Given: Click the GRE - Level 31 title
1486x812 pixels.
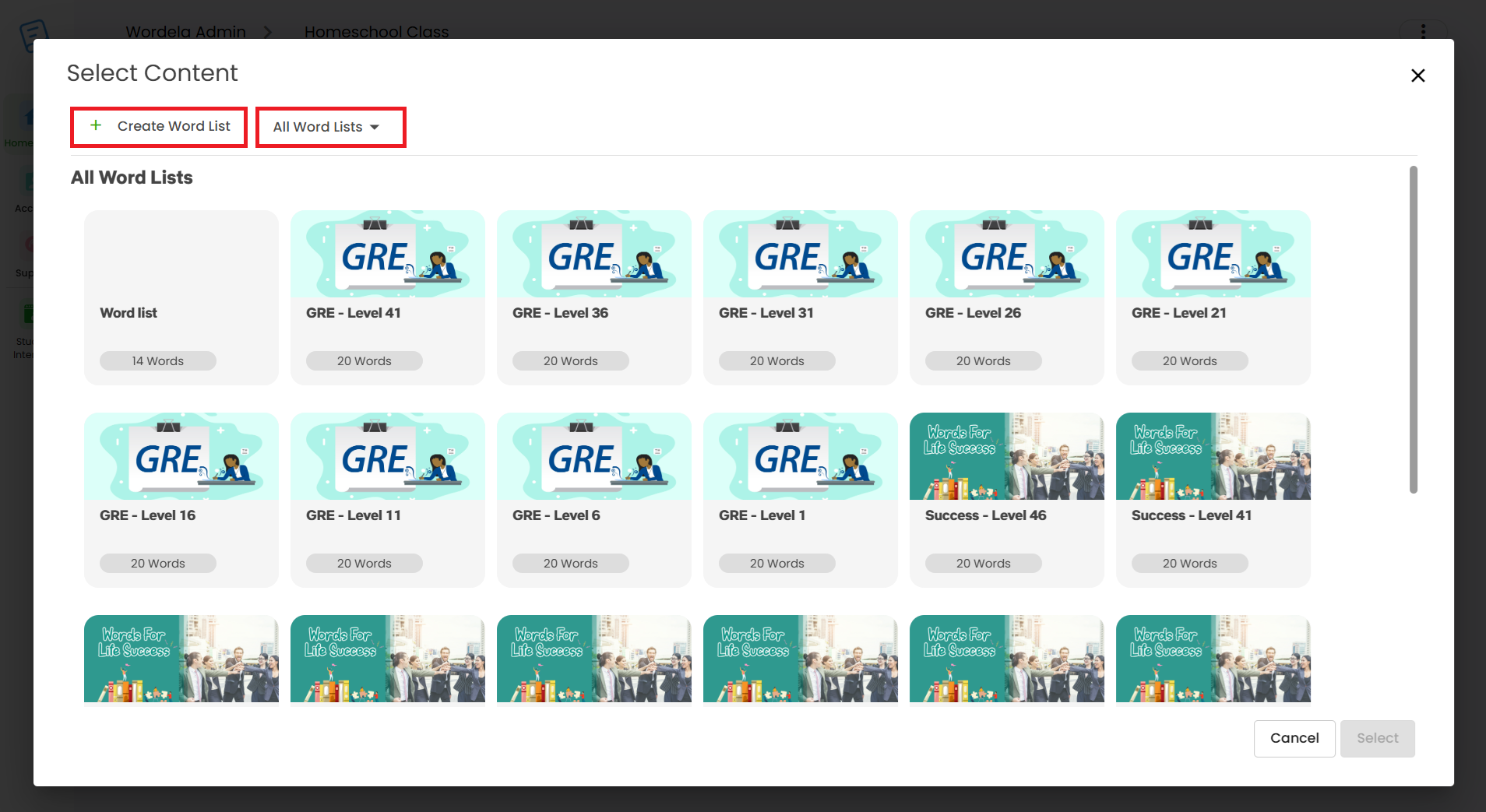Looking at the screenshot, I should tap(766, 313).
